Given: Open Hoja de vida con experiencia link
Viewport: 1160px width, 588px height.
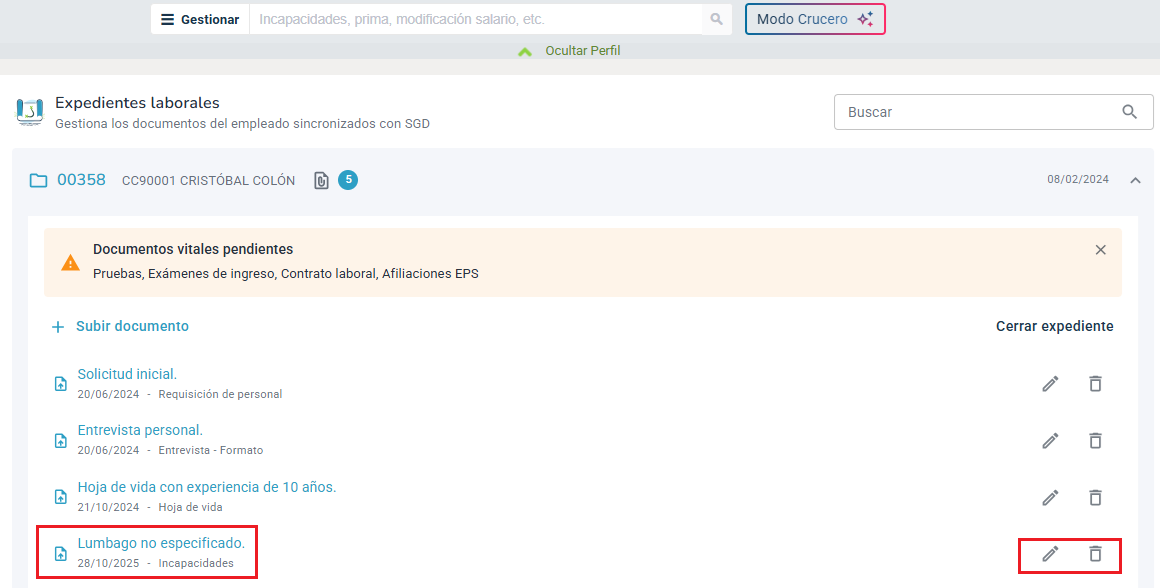Looking at the screenshot, I should click(x=206, y=487).
